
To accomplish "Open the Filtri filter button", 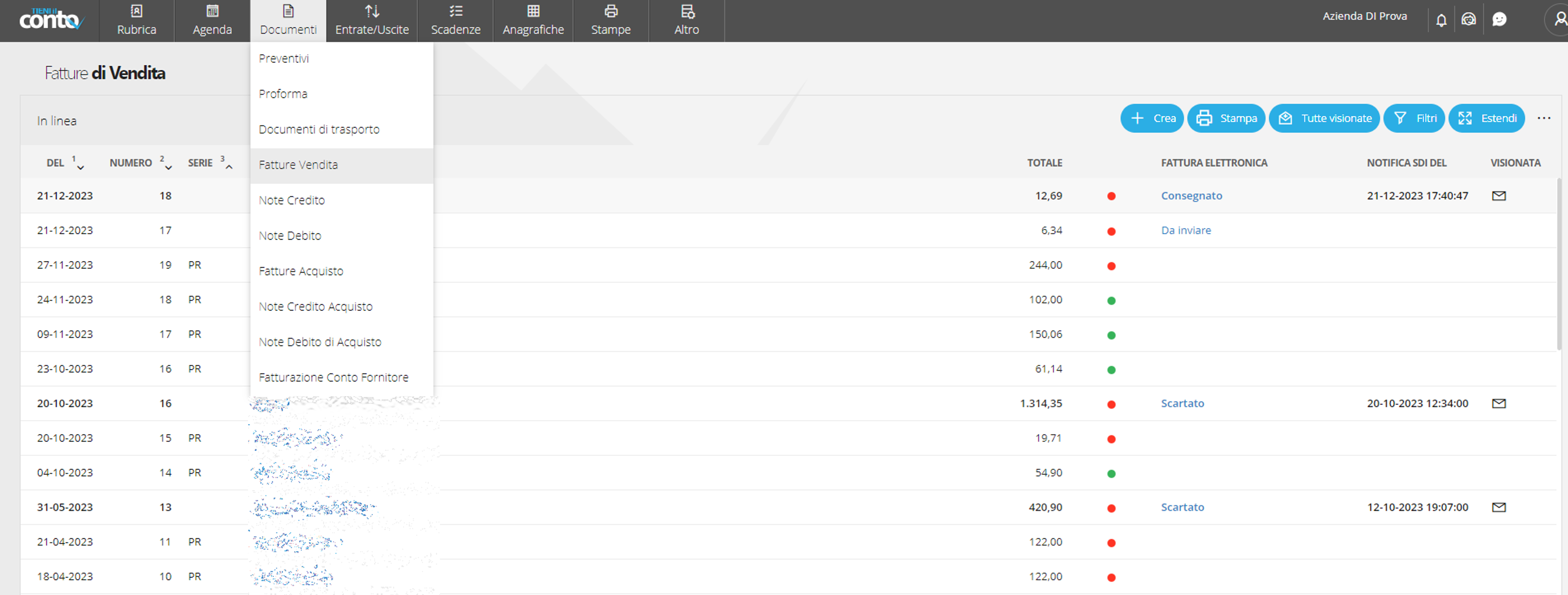I will click(1413, 119).
